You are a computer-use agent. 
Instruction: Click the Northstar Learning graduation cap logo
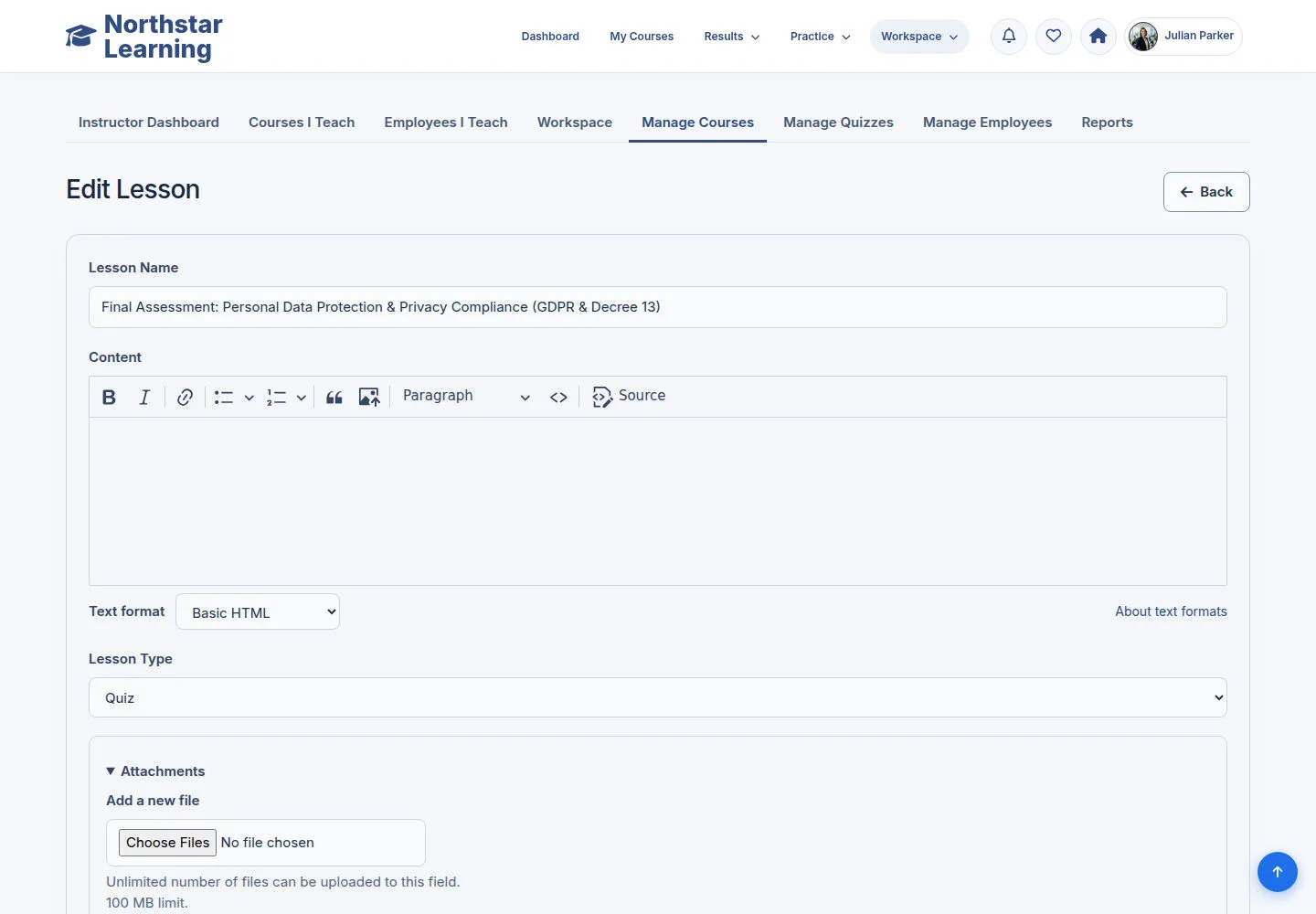[x=80, y=37]
